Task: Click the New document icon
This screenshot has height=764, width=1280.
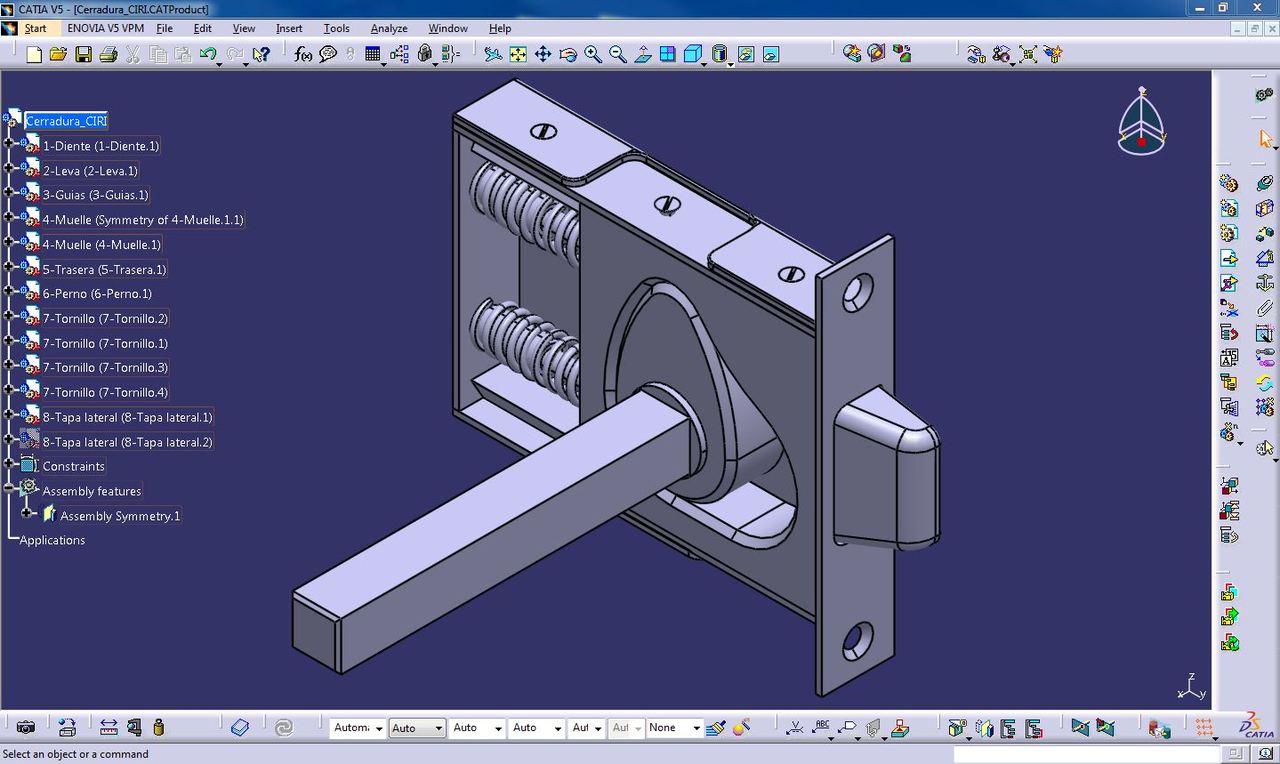Action: pyautogui.click(x=34, y=54)
